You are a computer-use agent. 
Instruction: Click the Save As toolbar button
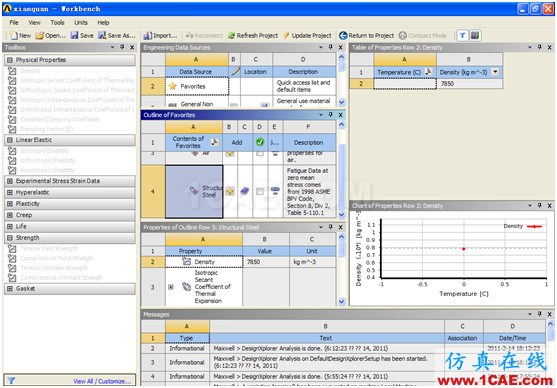point(117,36)
